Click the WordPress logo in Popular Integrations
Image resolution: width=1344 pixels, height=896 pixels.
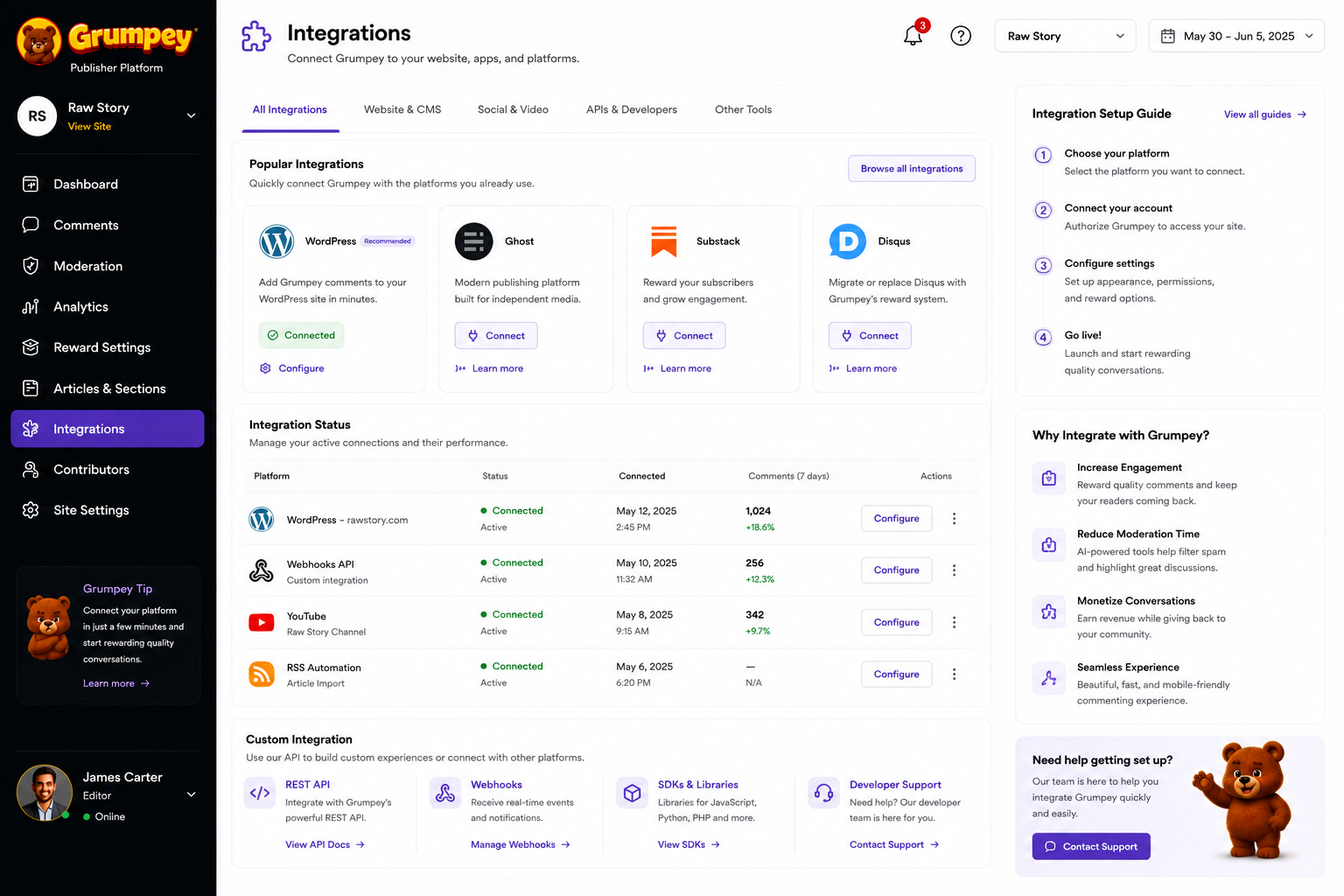276,241
